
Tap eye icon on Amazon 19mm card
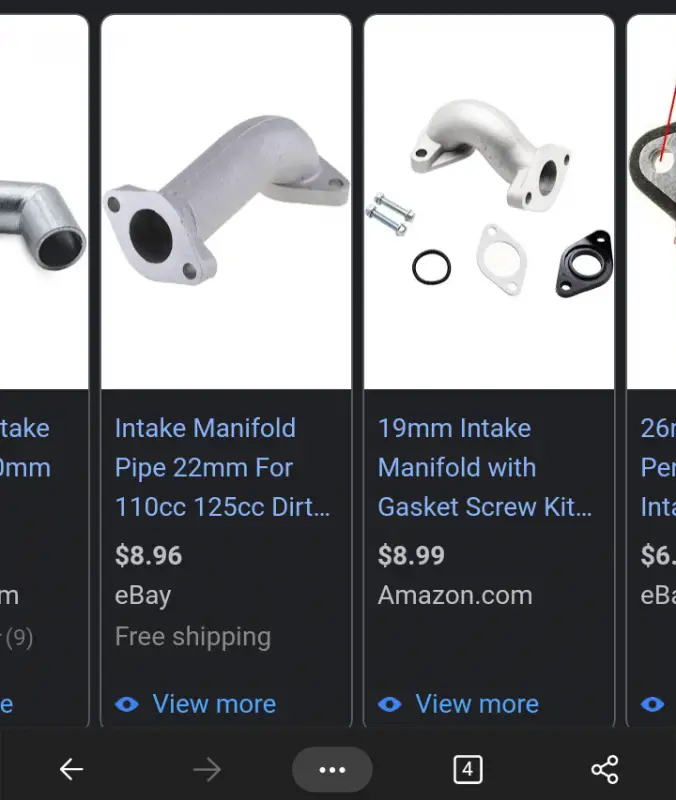[390, 705]
